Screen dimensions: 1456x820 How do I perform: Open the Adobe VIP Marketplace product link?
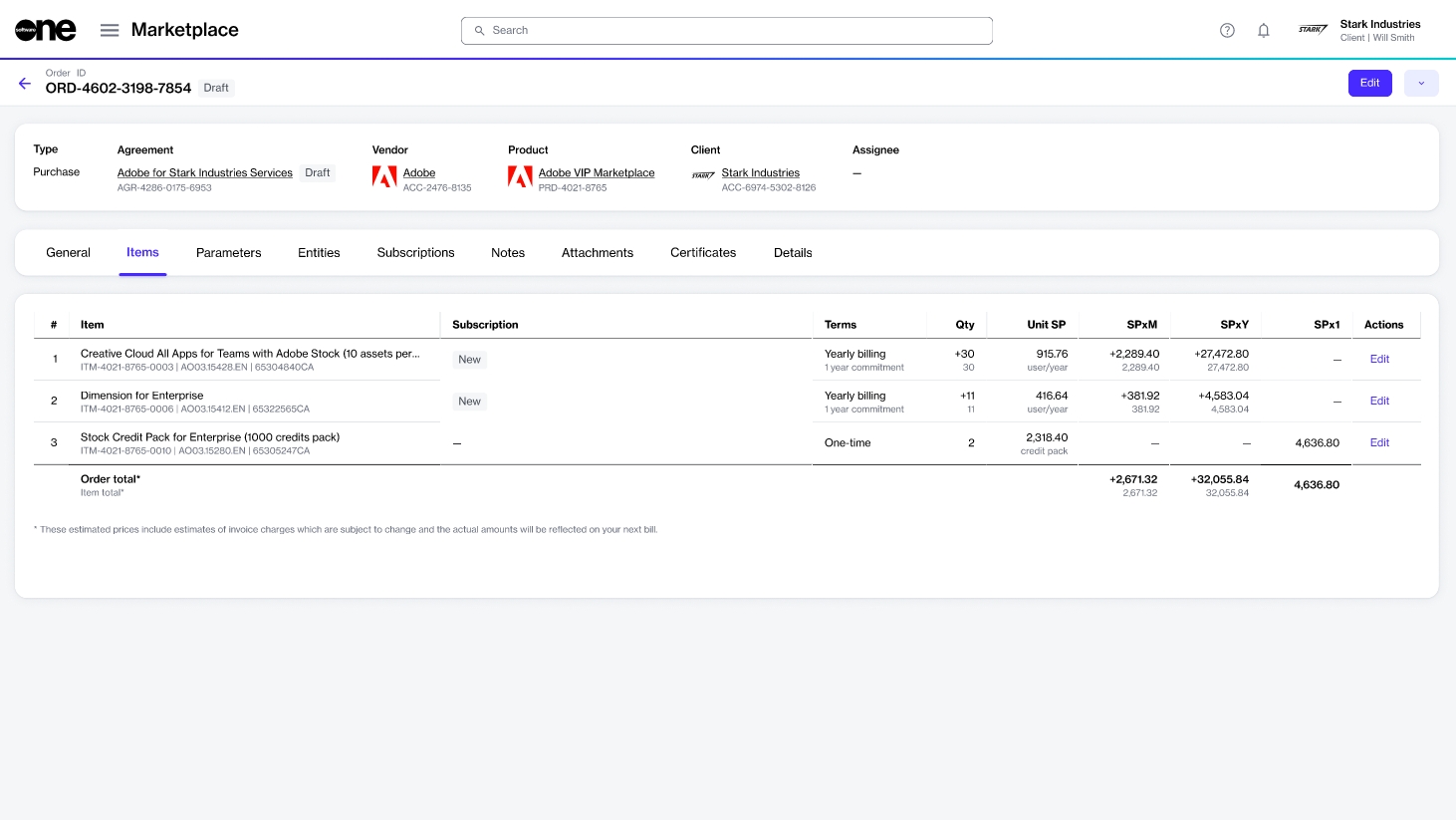[x=597, y=172]
